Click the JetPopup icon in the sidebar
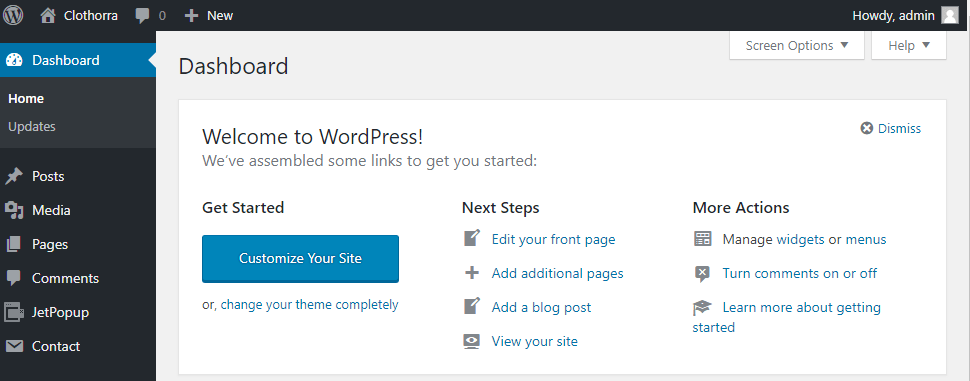970x381 pixels. click(x=14, y=312)
